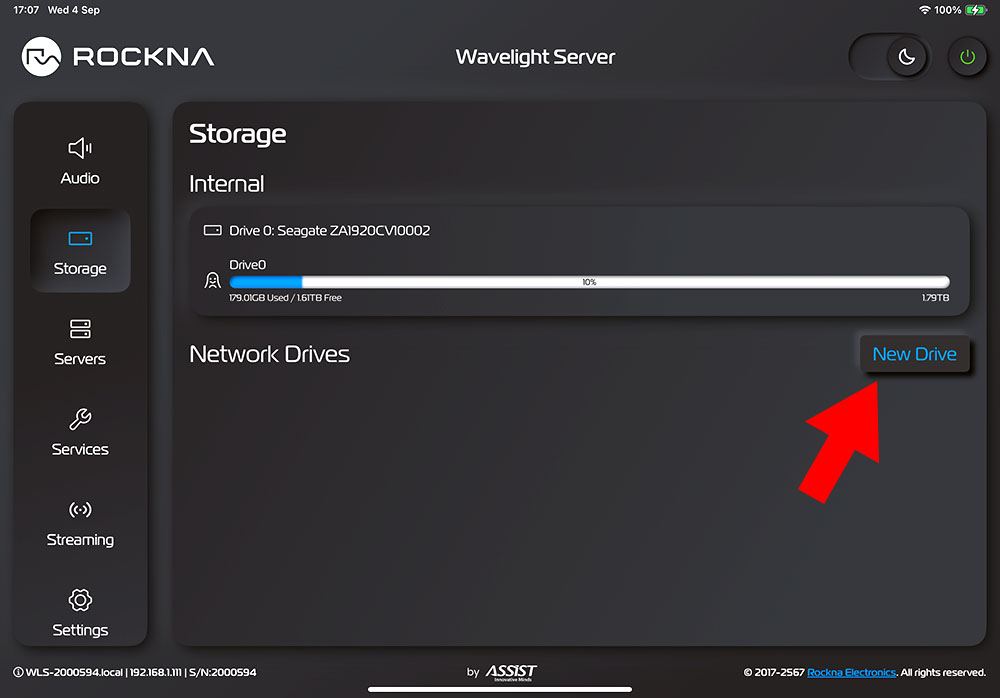
Task: Click the ASSIST logo in the footer
Action: 511,672
